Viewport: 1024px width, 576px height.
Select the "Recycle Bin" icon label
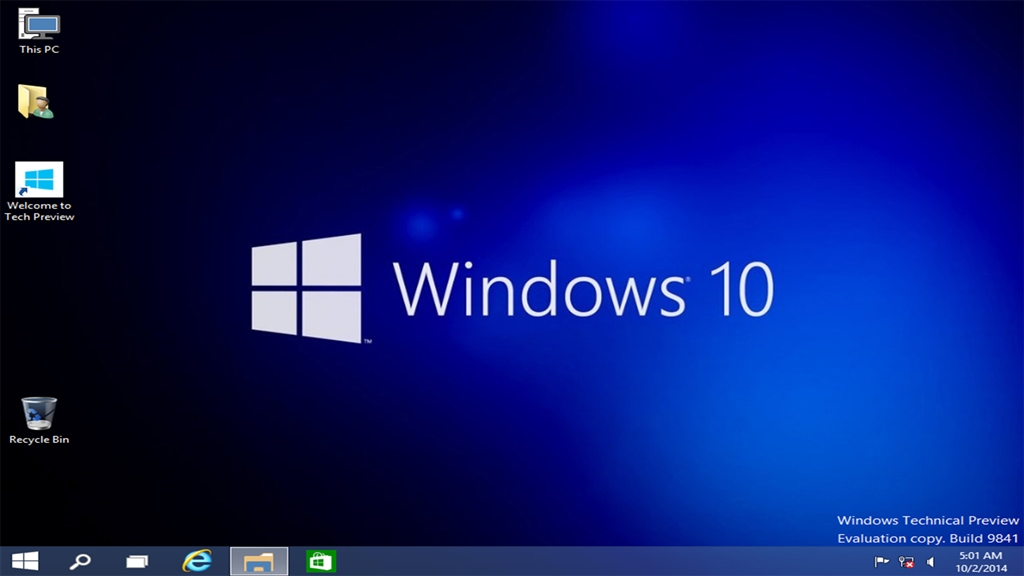tap(39, 440)
